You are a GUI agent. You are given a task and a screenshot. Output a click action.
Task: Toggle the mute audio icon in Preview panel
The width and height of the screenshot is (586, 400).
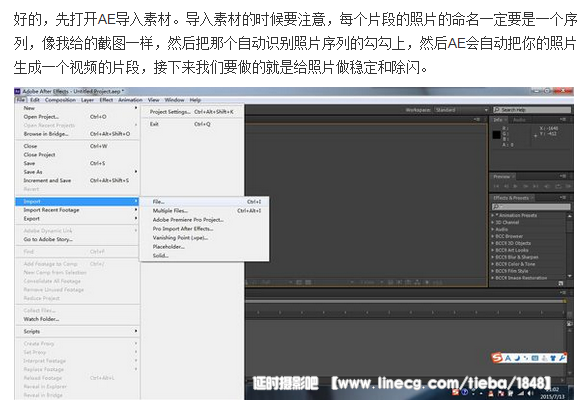[x=547, y=186]
